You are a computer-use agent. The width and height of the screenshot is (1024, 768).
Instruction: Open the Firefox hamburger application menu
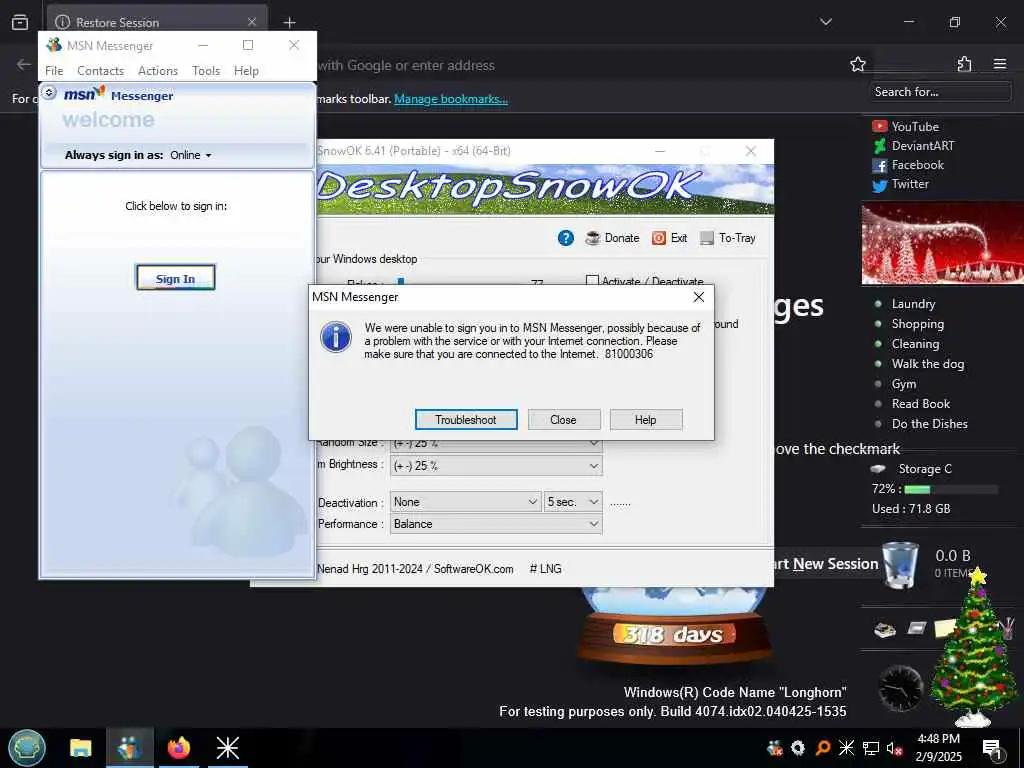[1000, 64]
